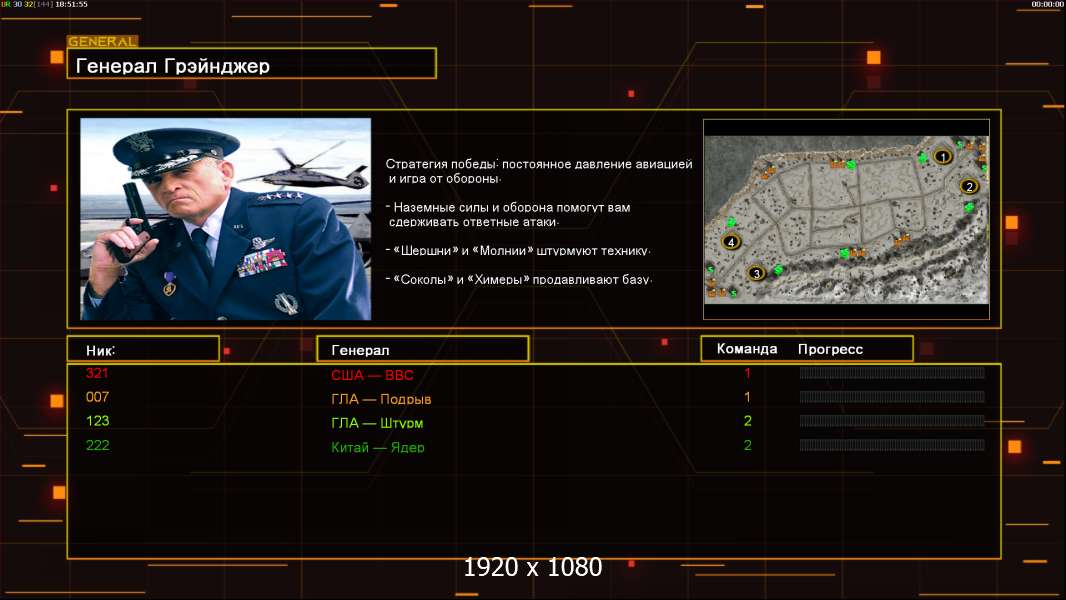Click the Китай — Ядер general entry
This screenshot has height=600, width=1066.
point(378,447)
